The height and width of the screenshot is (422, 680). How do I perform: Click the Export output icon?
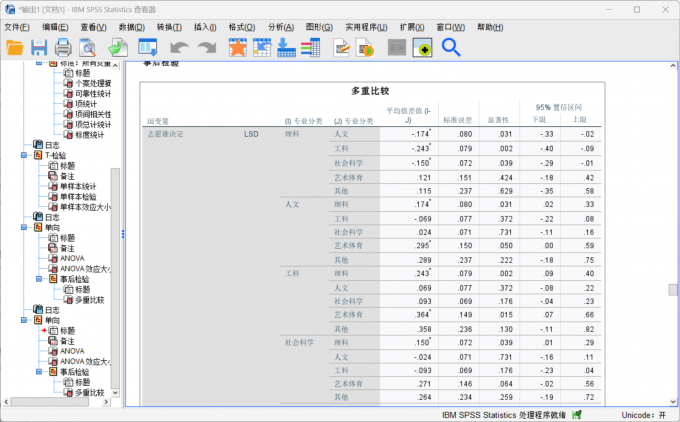point(118,47)
